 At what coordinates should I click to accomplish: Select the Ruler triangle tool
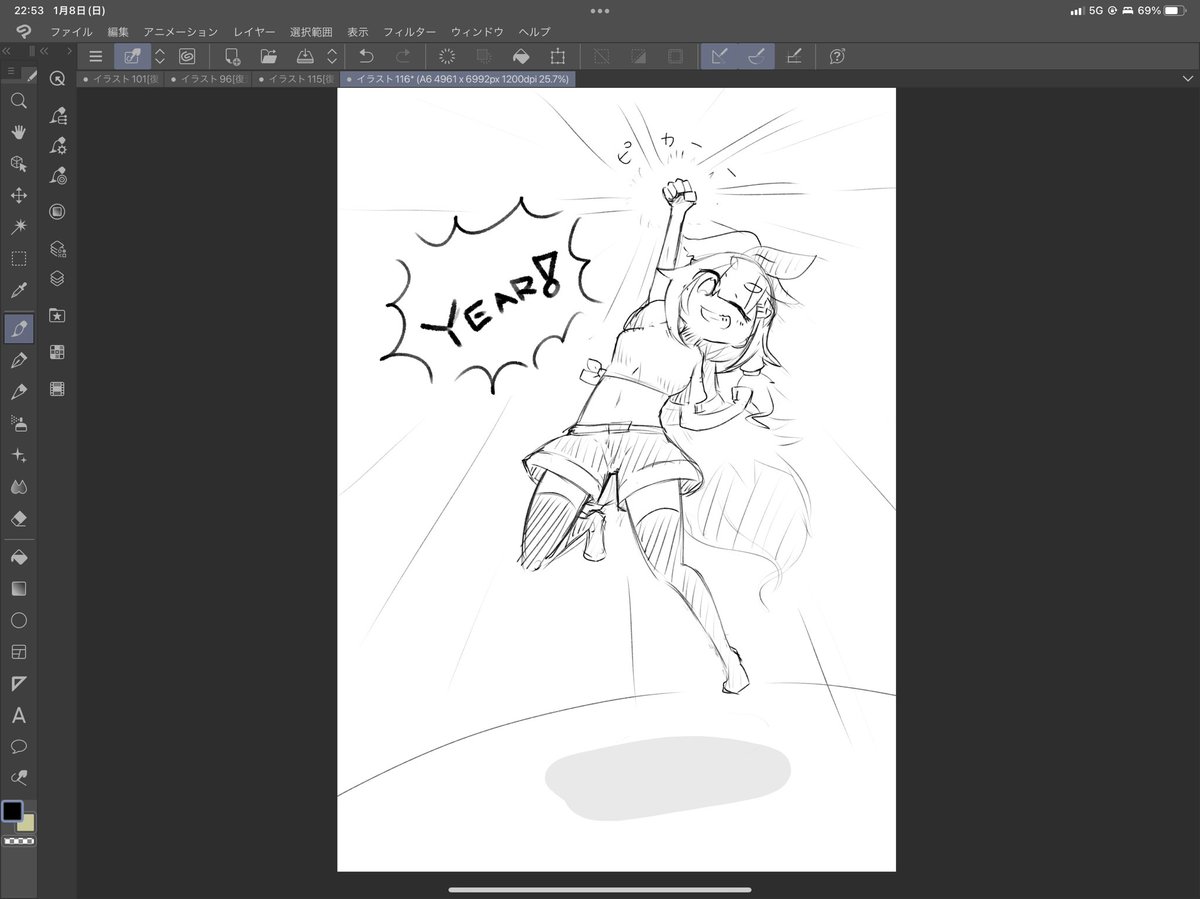[x=18, y=684]
